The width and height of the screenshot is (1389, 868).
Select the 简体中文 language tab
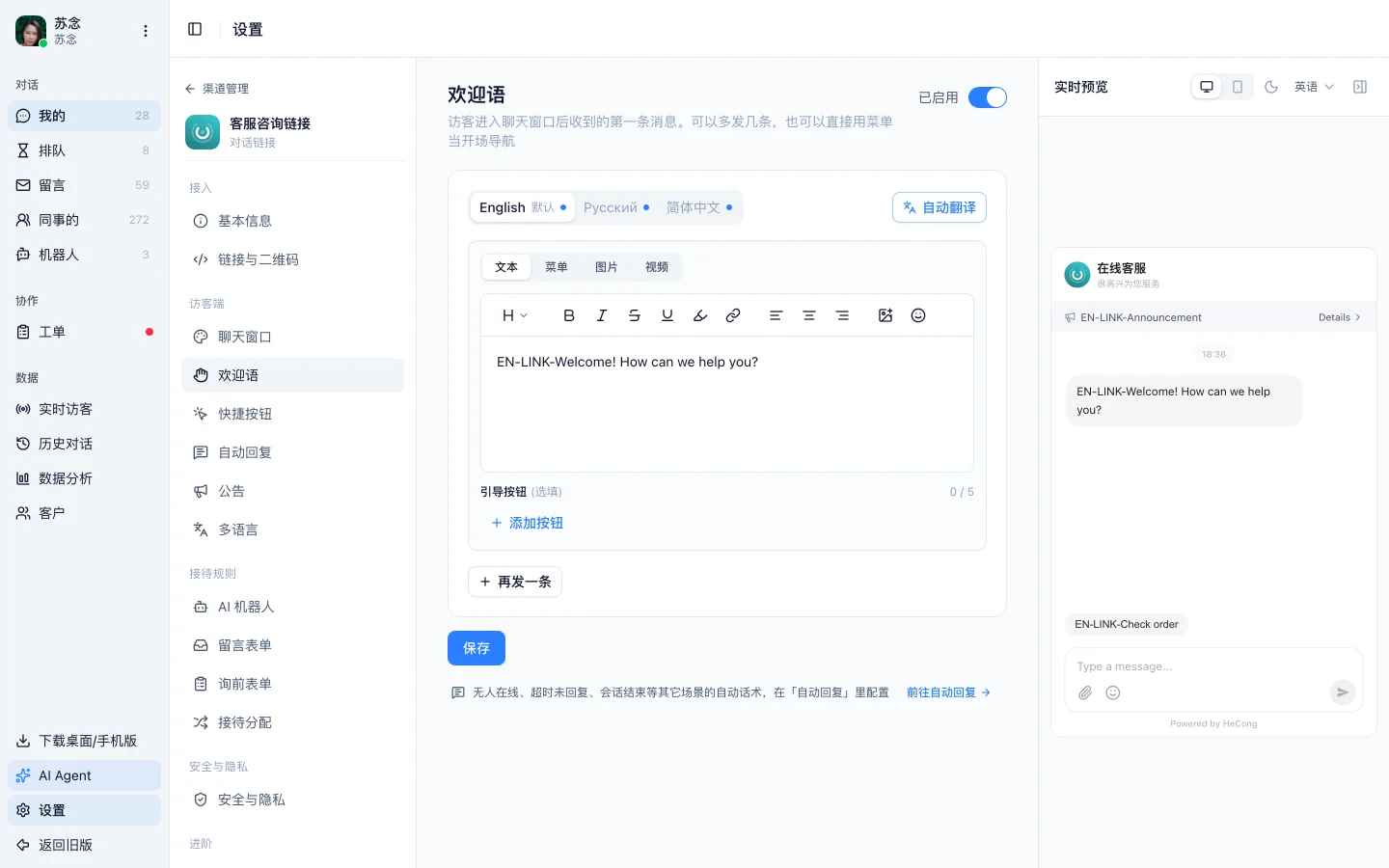point(699,207)
